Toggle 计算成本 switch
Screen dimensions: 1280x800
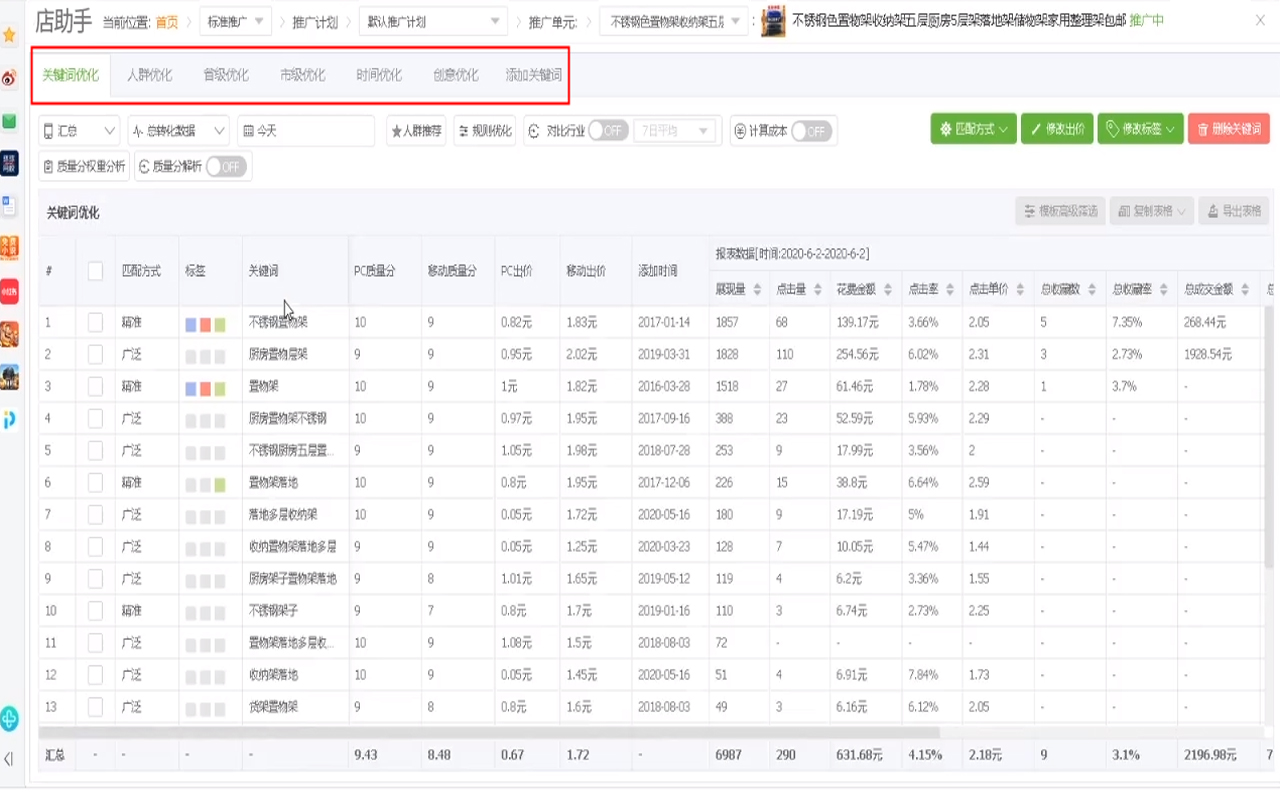click(x=811, y=131)
